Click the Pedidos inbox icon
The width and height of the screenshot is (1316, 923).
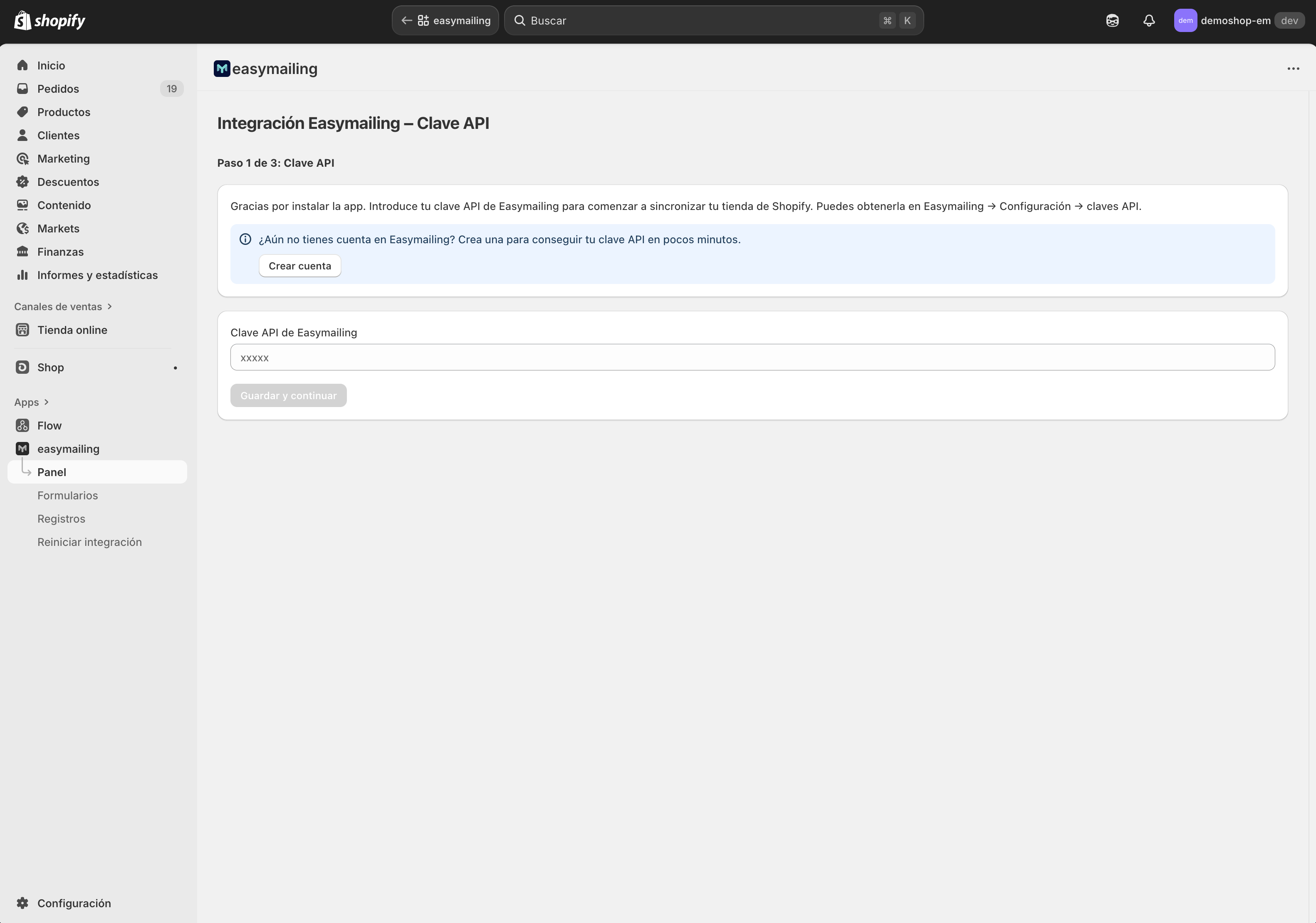(22, 89)
